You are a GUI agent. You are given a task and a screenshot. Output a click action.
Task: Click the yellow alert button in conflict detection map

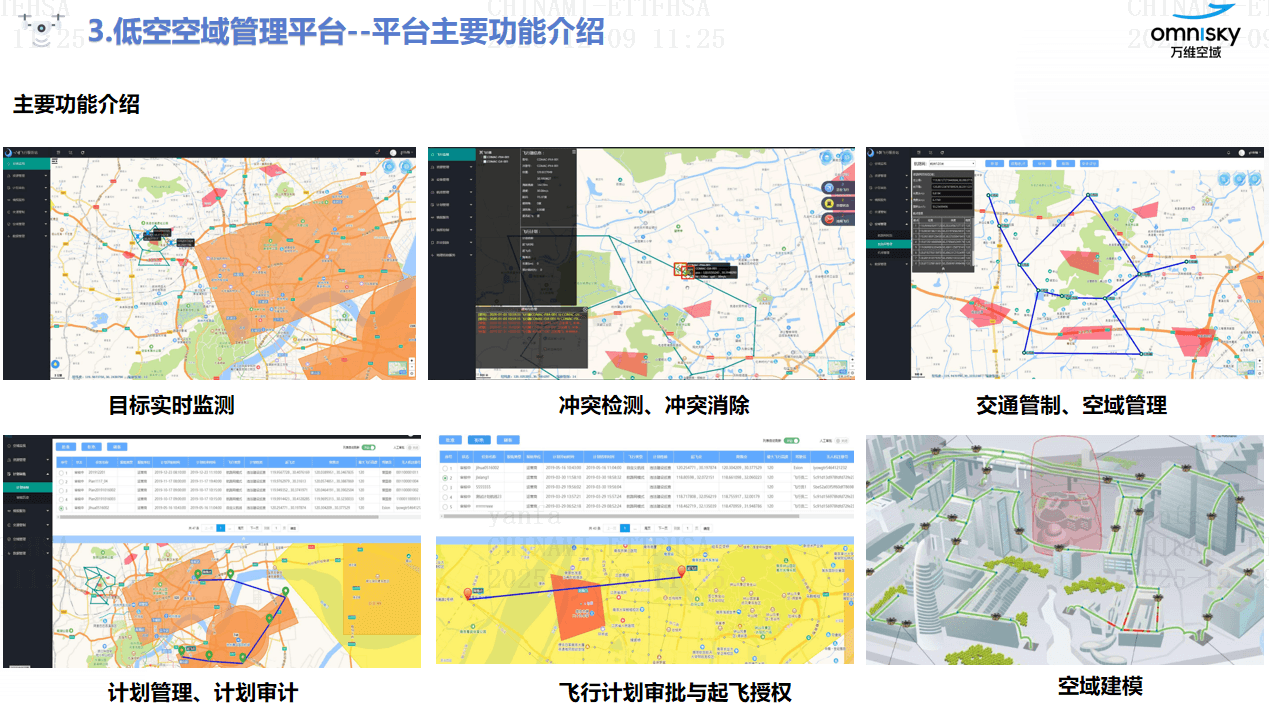coord(829,203)
